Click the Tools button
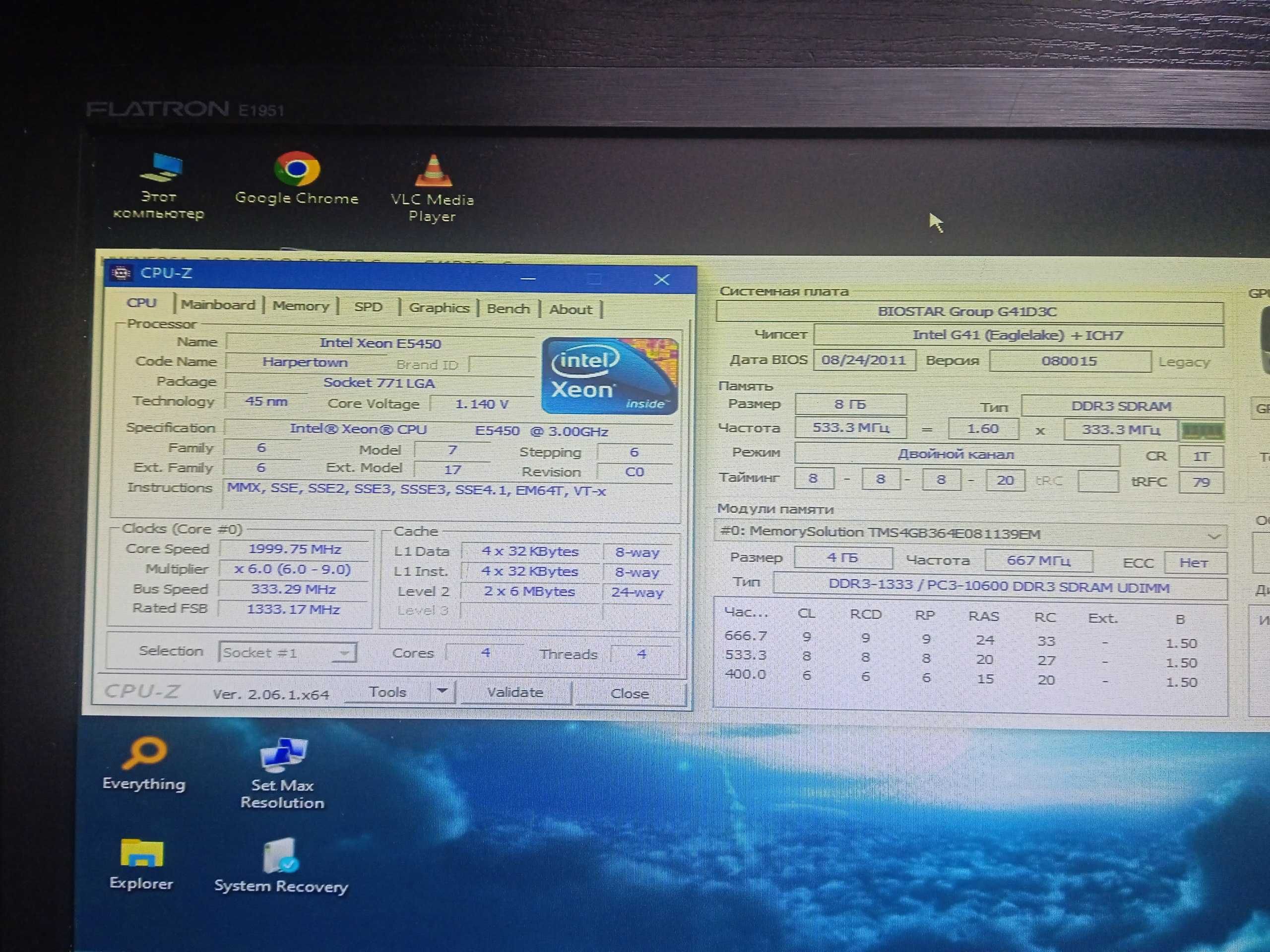 [x=387, y=692]
